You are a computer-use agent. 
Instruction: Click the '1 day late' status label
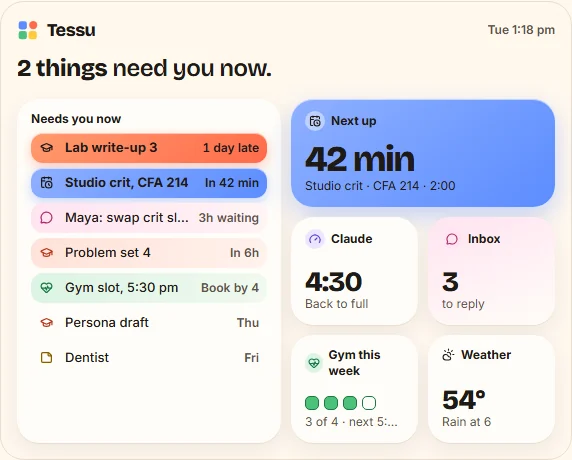click(x=231, y=148)
